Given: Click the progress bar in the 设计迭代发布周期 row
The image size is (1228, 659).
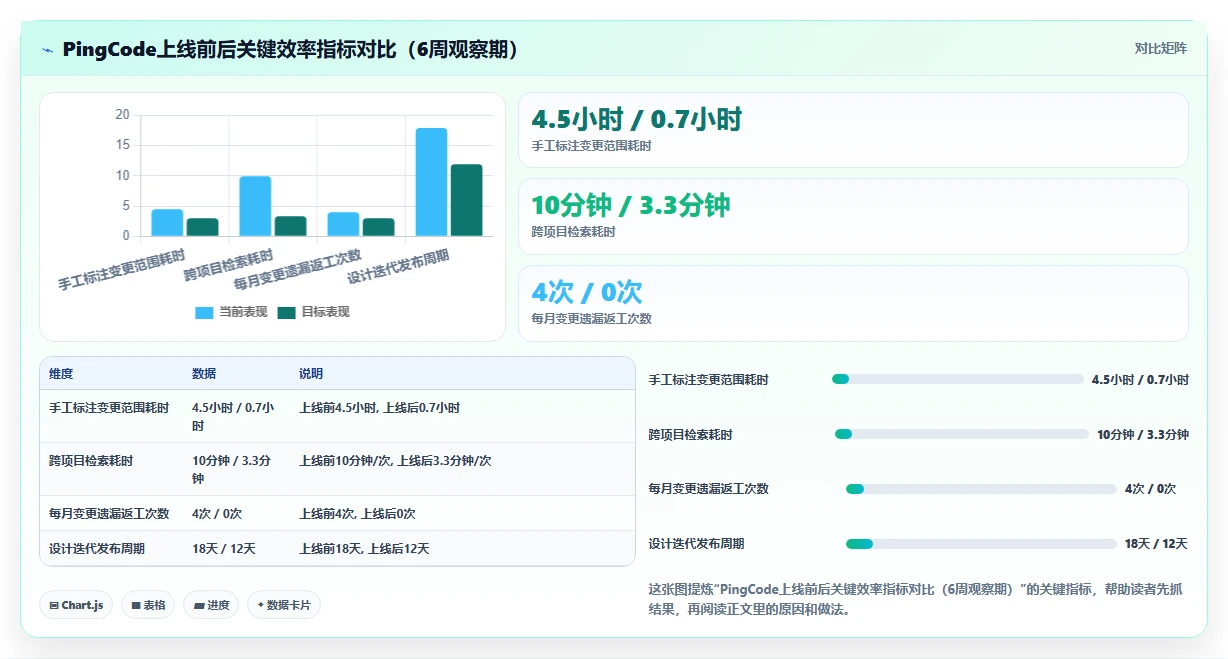Looking at the screenshot, I should point(981,544).
